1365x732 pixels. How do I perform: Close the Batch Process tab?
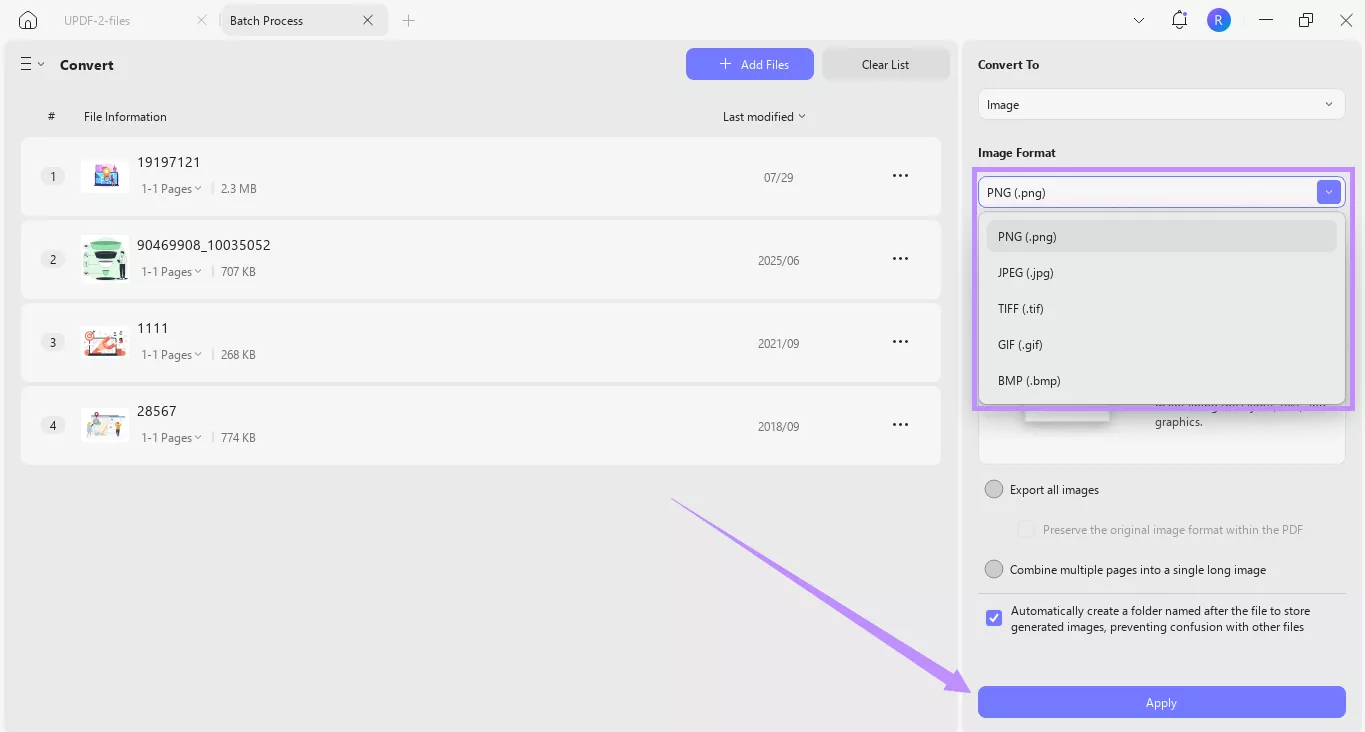368,20
